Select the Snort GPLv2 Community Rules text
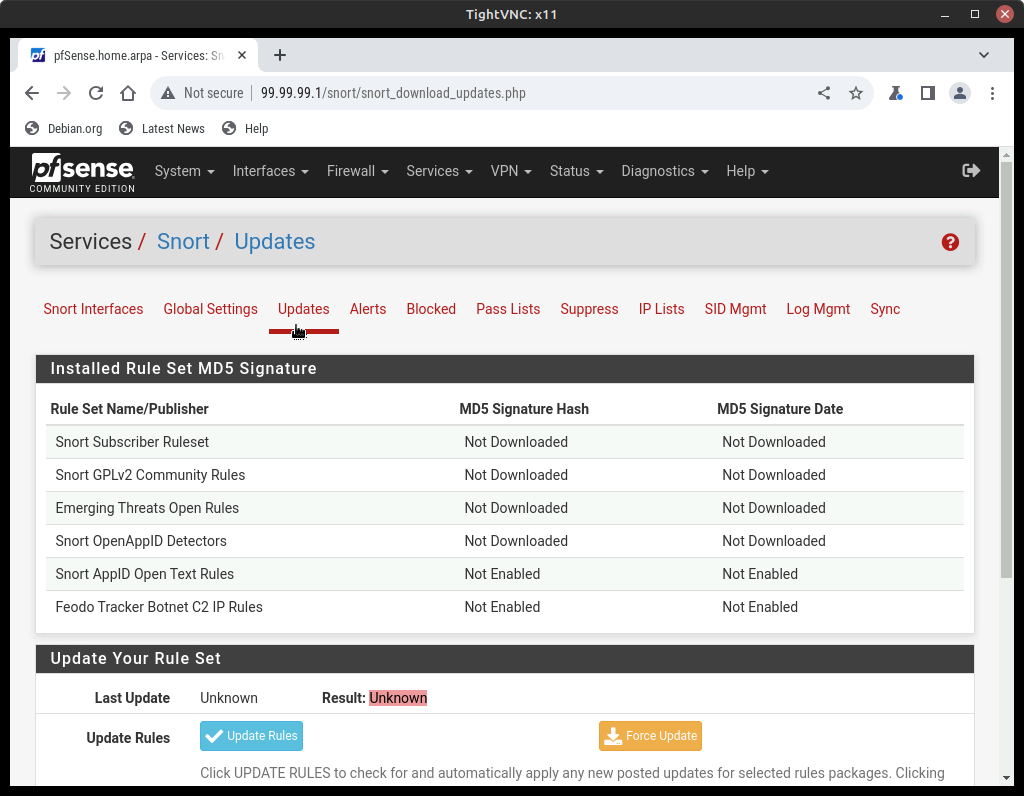 150,475
